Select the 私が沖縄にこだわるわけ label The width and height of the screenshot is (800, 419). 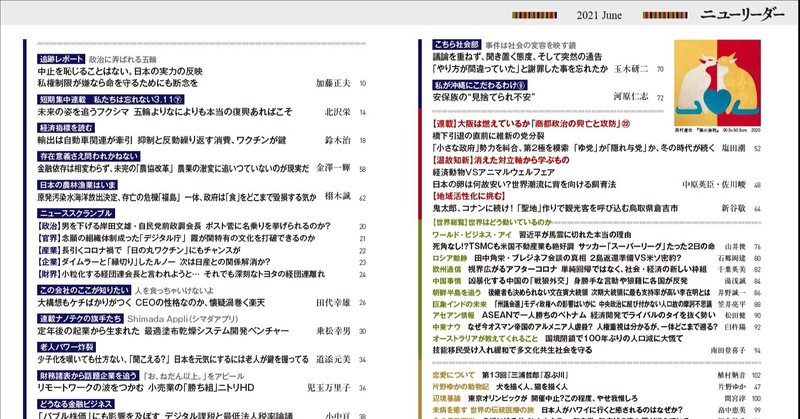pos(480,85)
